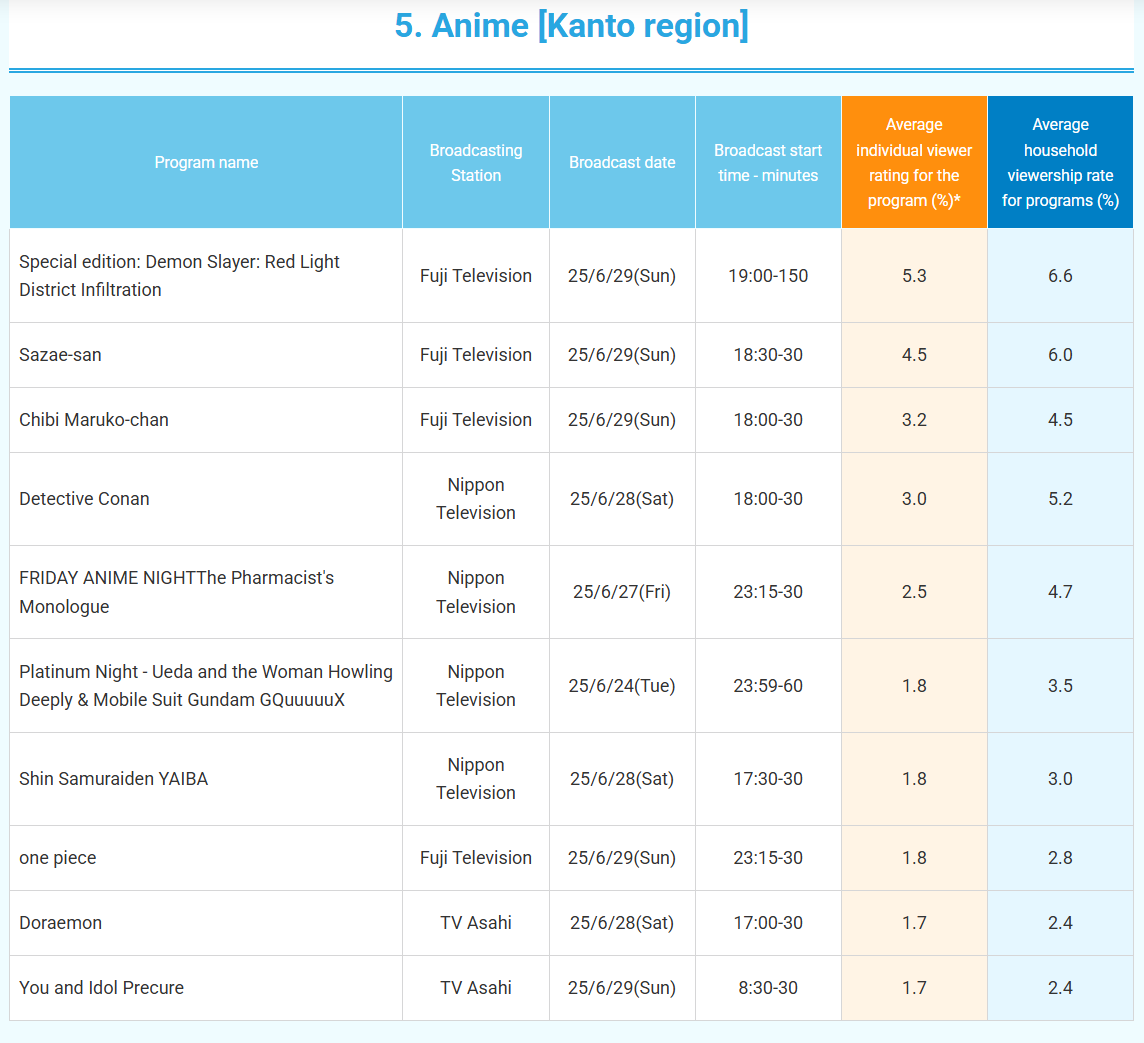1144x1043 pixels.
Task: Click '18:00-30' in the Chibi Maruko-chan row
Action: click(x=768, y=420)
